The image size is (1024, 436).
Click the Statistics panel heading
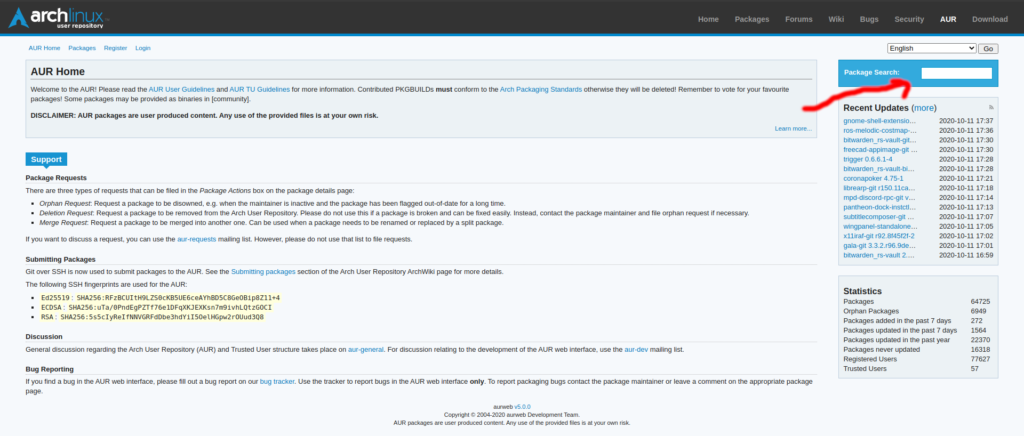coord(862,291)
